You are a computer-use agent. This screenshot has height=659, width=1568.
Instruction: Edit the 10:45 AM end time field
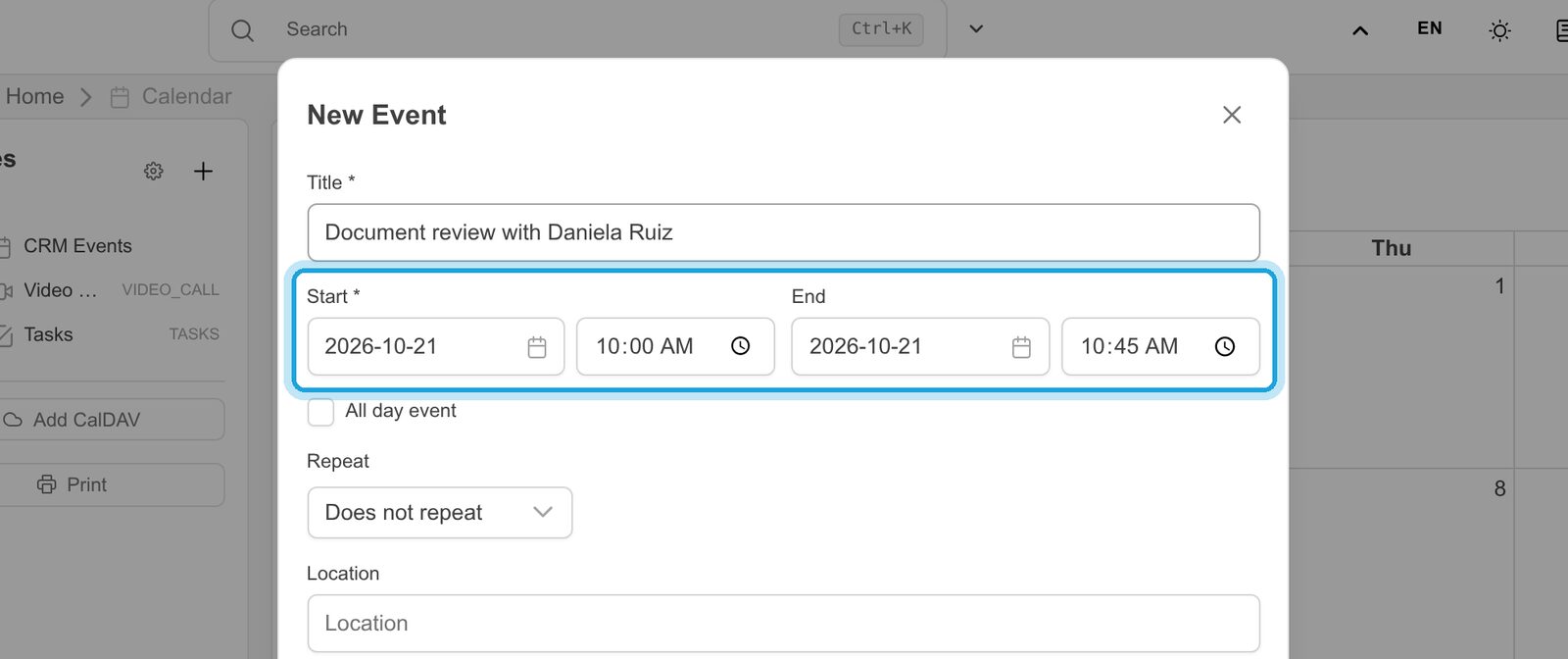coord(1160,346)
